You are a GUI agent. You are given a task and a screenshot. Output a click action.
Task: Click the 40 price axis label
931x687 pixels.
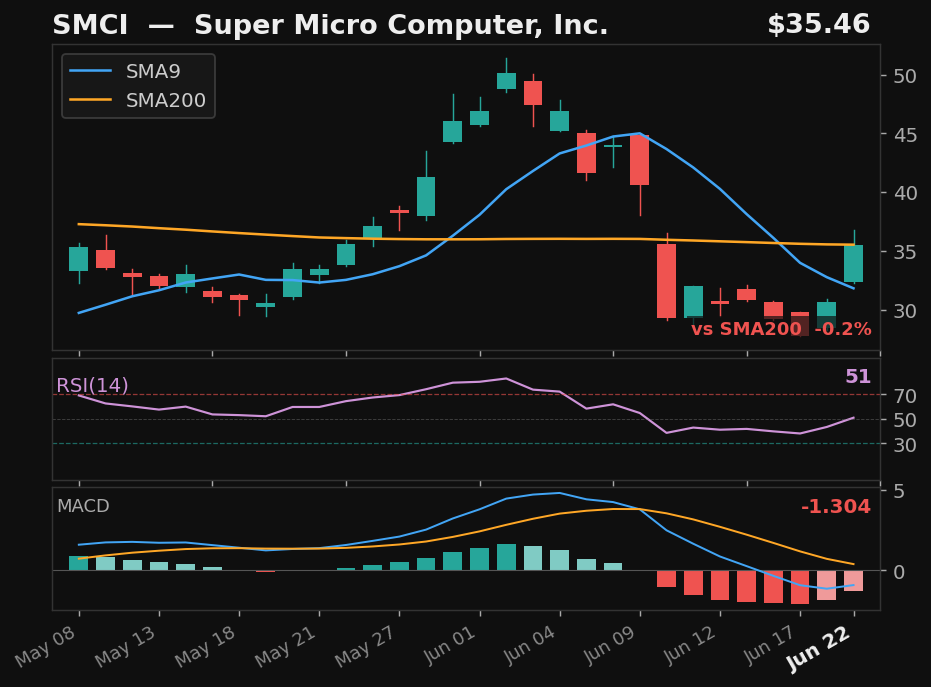[x=905, y=193]
